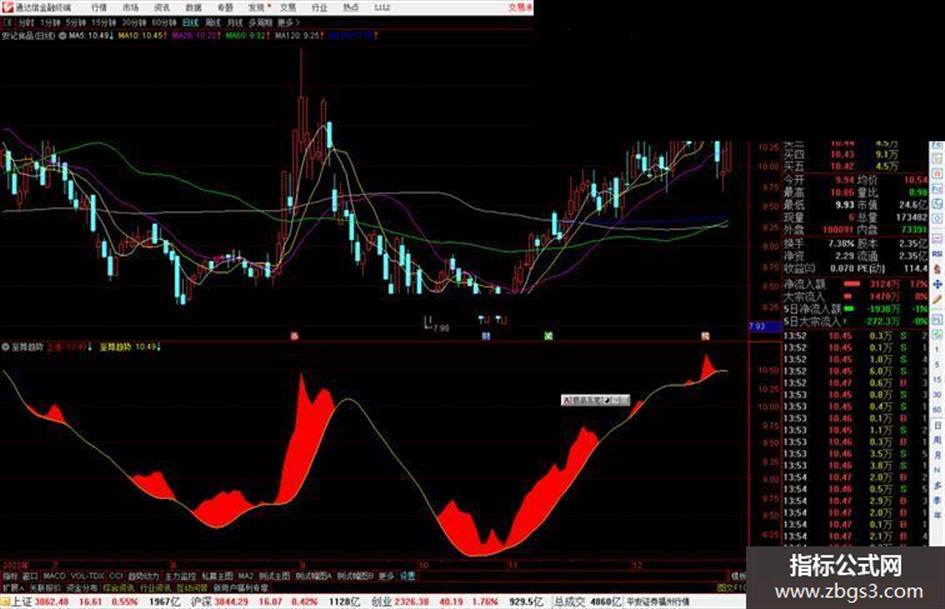Select the MA2 indicator tab
Image resolution: width=945 pixels, height=609 pixels.
(245, 576)
